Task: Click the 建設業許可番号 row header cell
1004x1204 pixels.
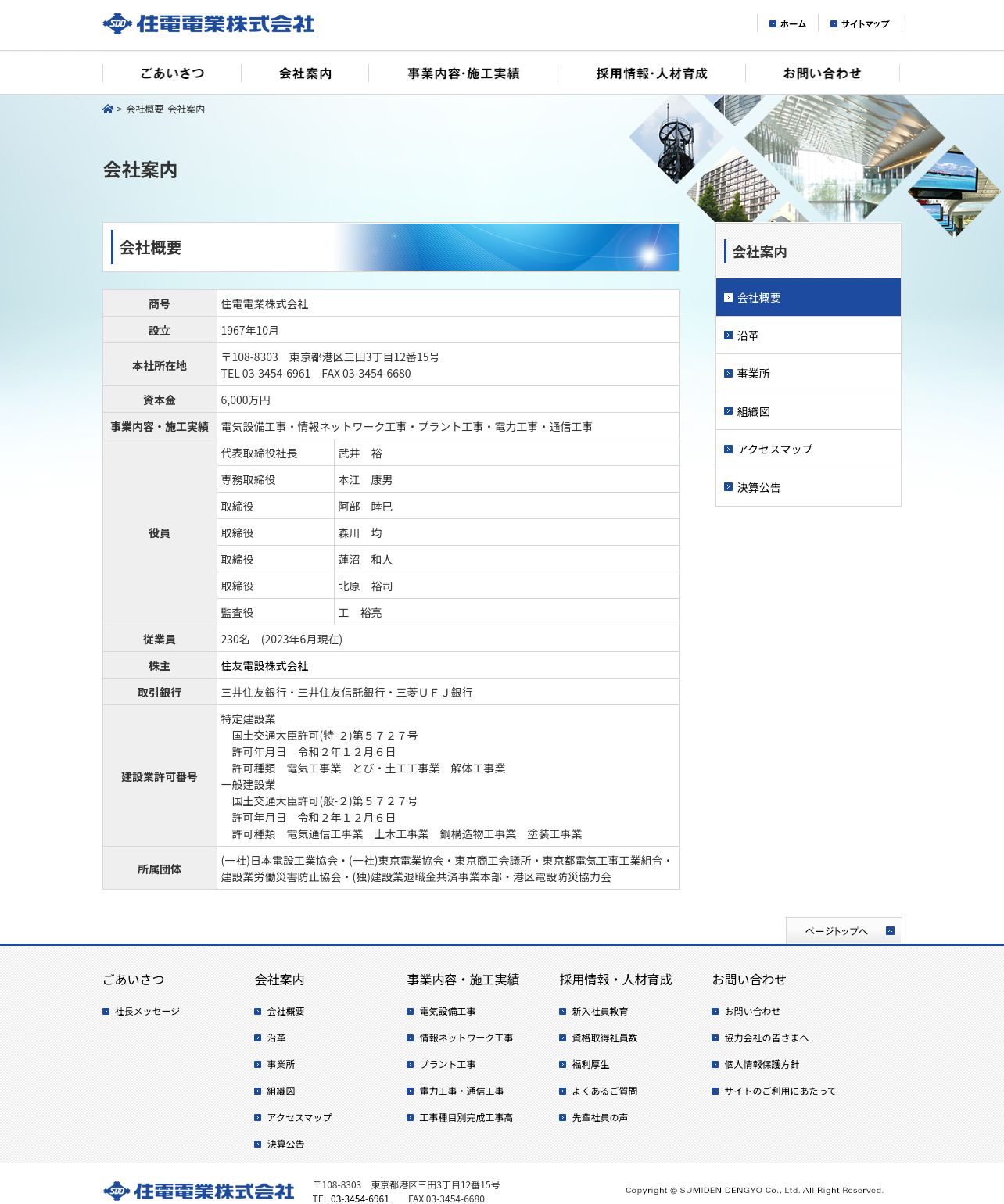Action: point(160,776)
